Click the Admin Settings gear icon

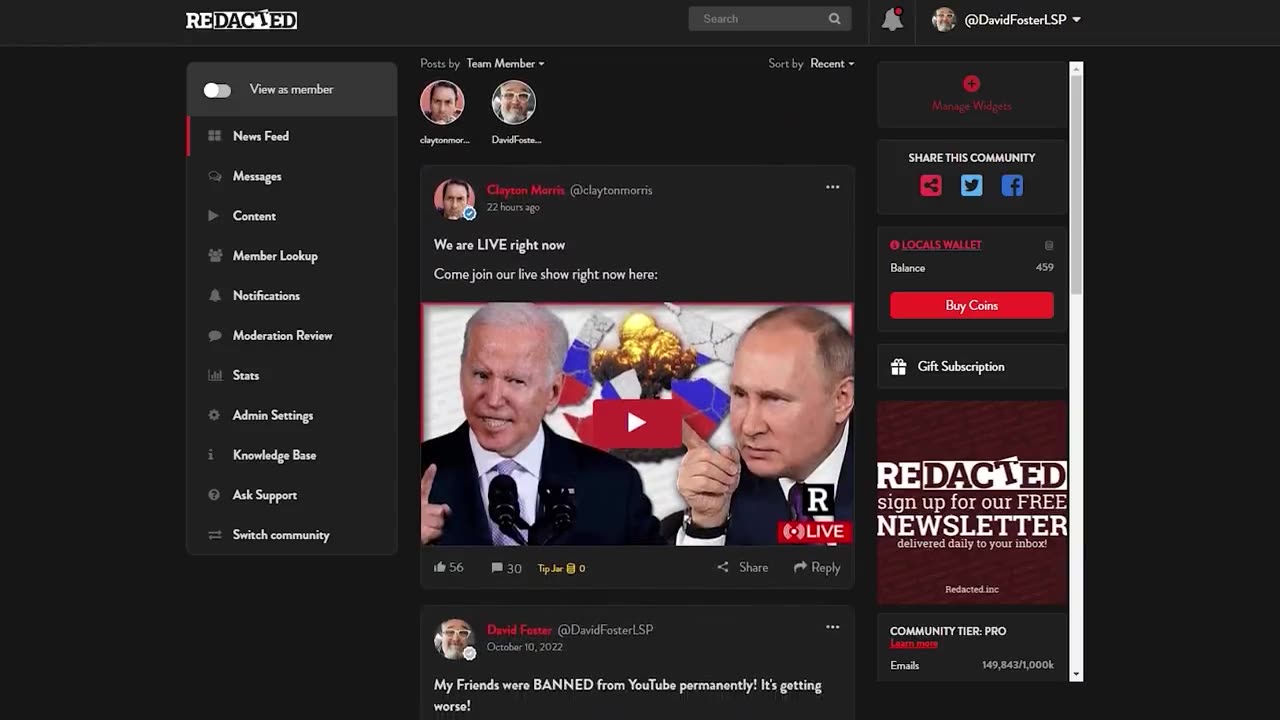[x=214, y=415]
